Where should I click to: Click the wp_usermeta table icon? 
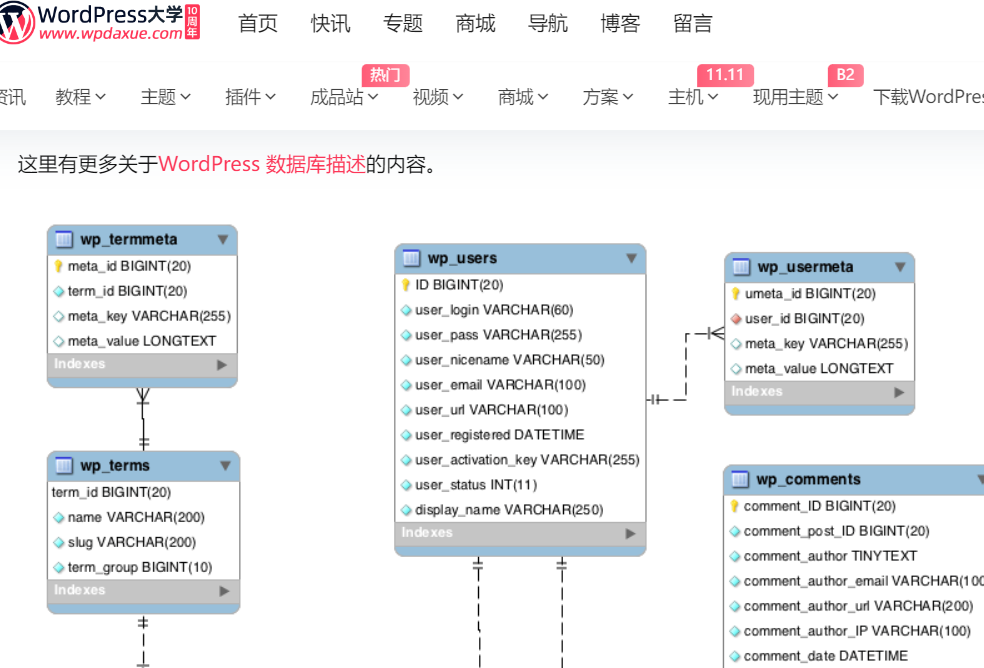741,267
